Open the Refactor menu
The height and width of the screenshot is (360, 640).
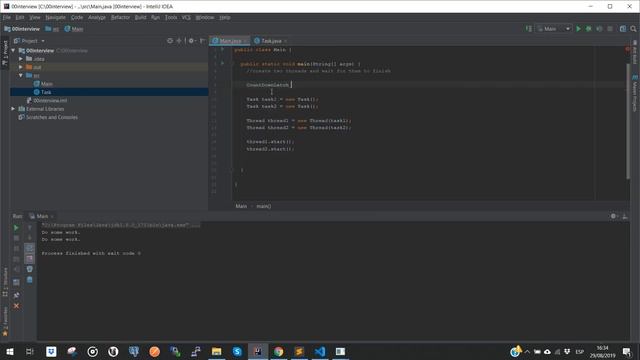[x=120, y=18]
